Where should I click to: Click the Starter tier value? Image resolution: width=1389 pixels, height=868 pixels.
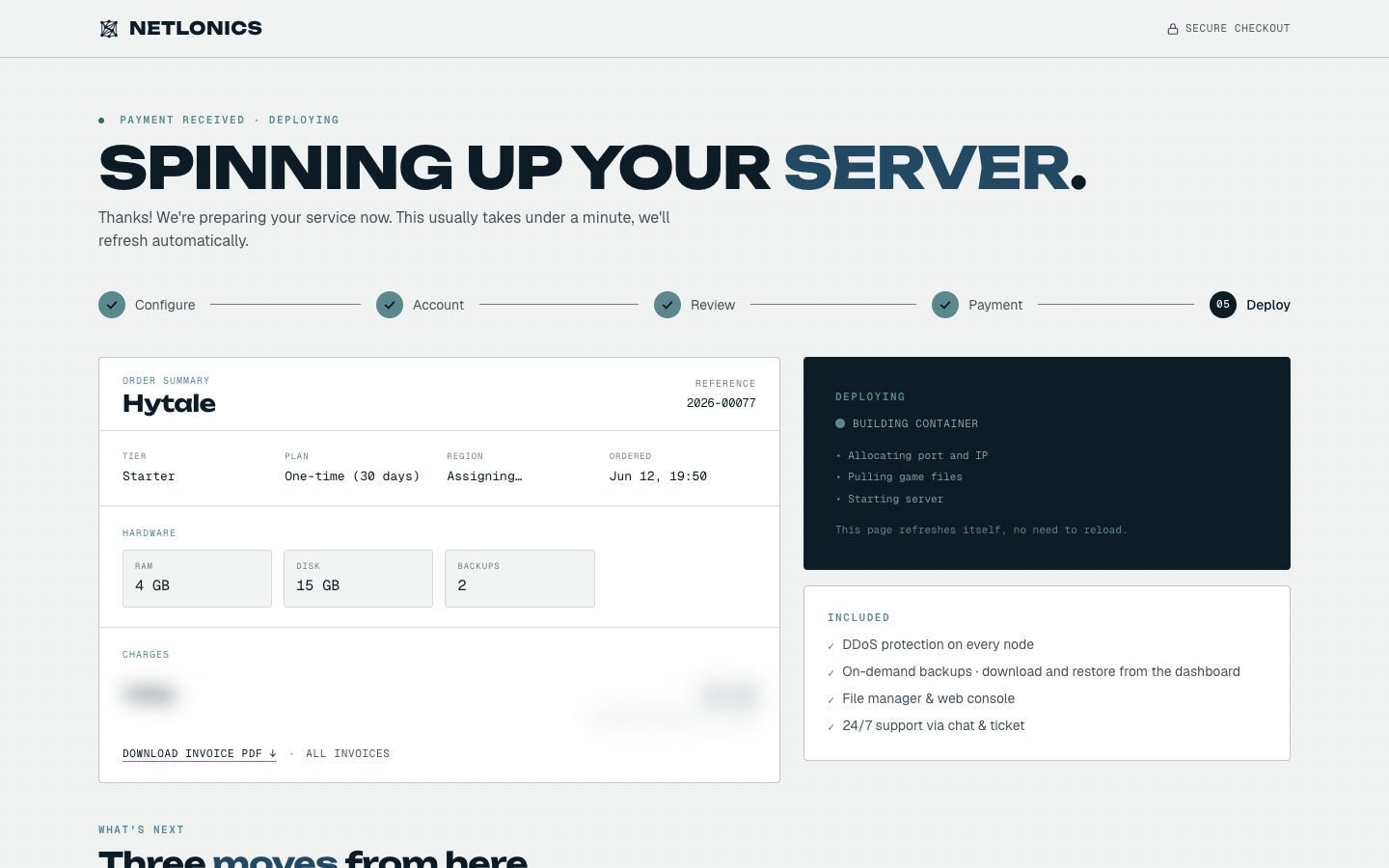[x=149, y=476]
